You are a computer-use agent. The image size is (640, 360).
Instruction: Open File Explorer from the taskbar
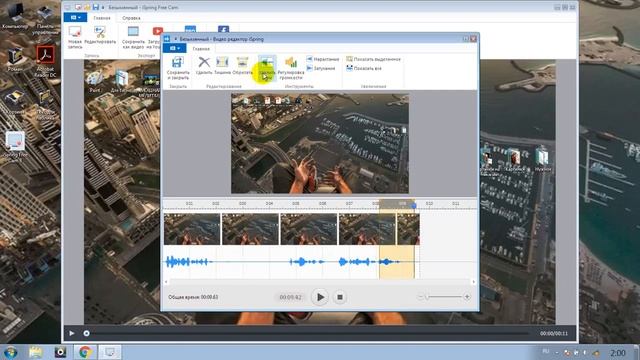pos(36,352)
